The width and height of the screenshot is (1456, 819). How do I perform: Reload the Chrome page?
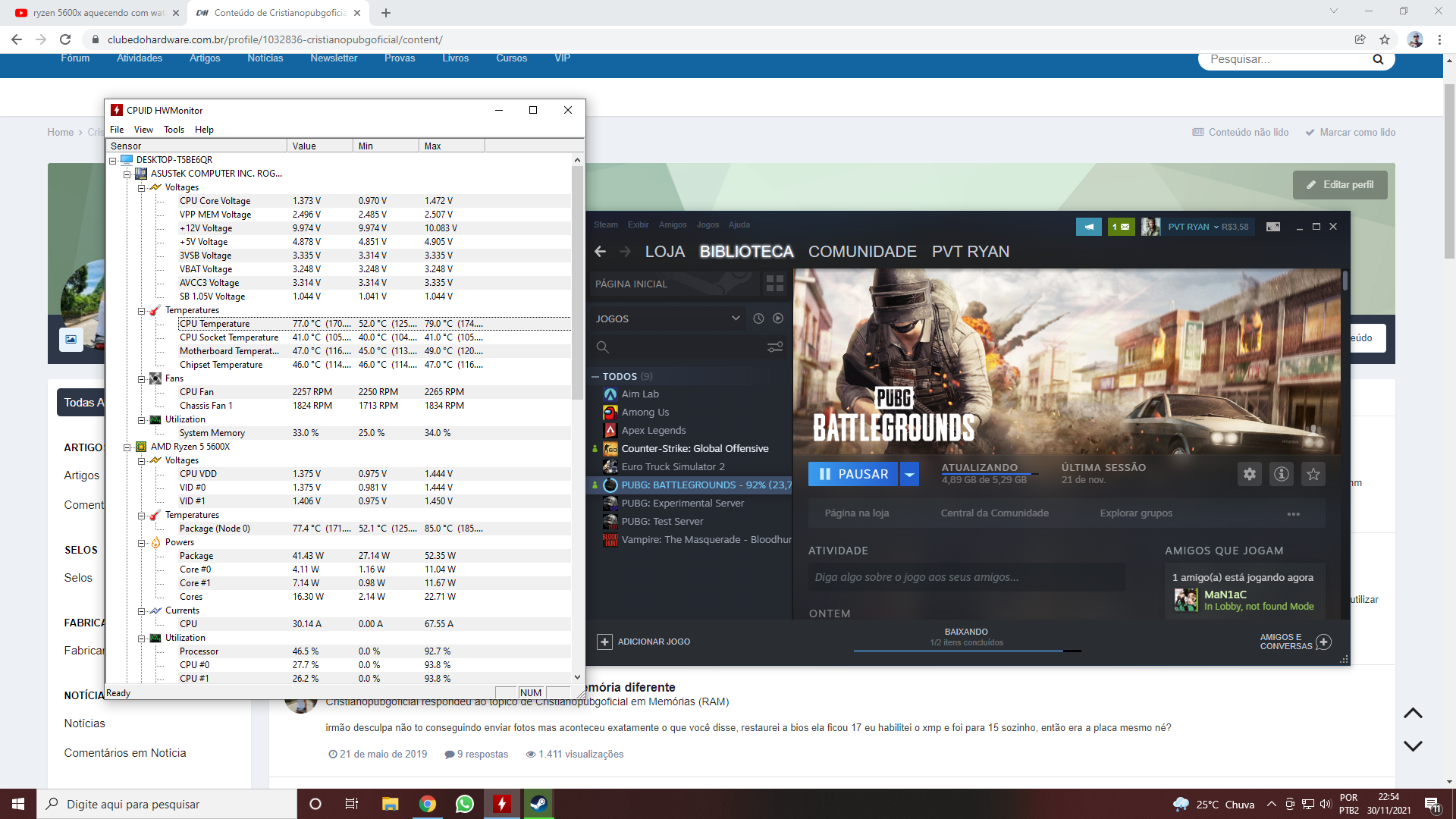tap(65, 39)
